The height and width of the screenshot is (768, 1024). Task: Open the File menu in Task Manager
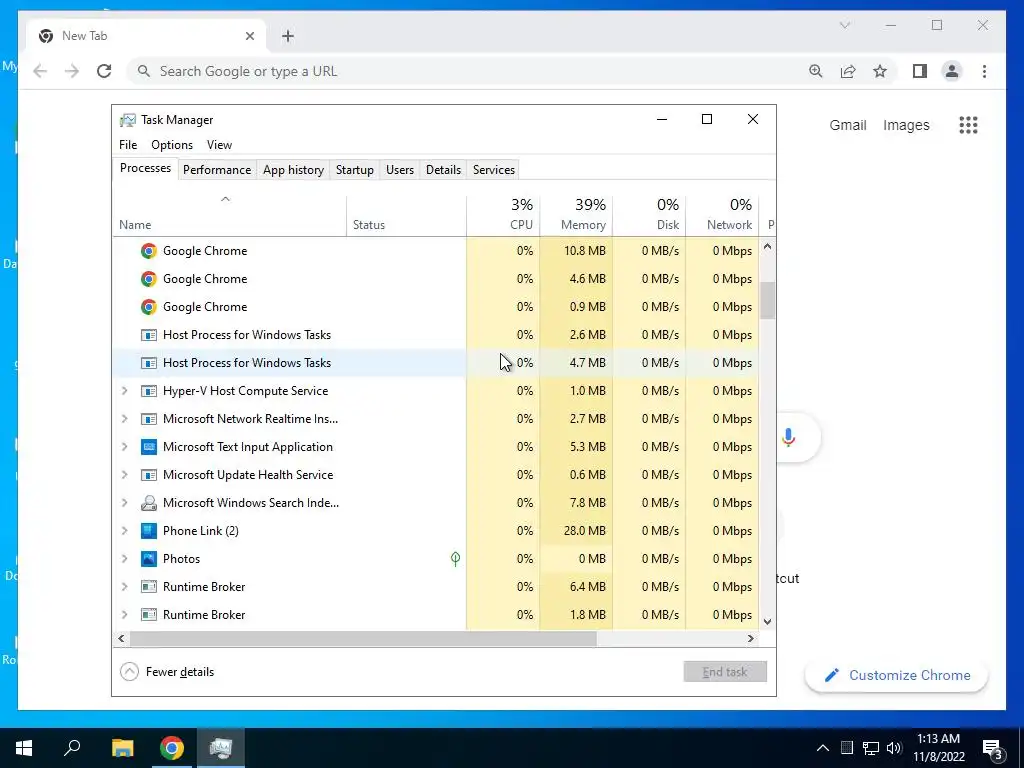coord(128,145)
